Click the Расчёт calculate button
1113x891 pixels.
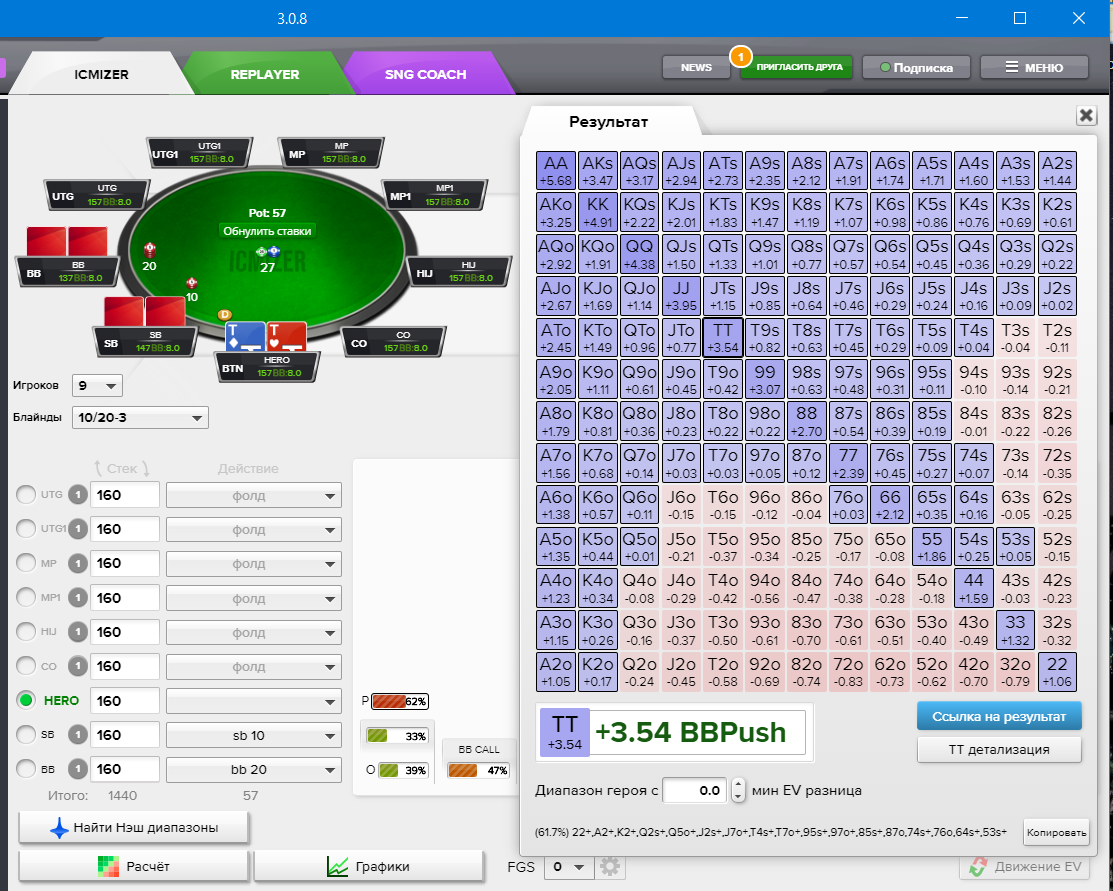coord(133,866)
